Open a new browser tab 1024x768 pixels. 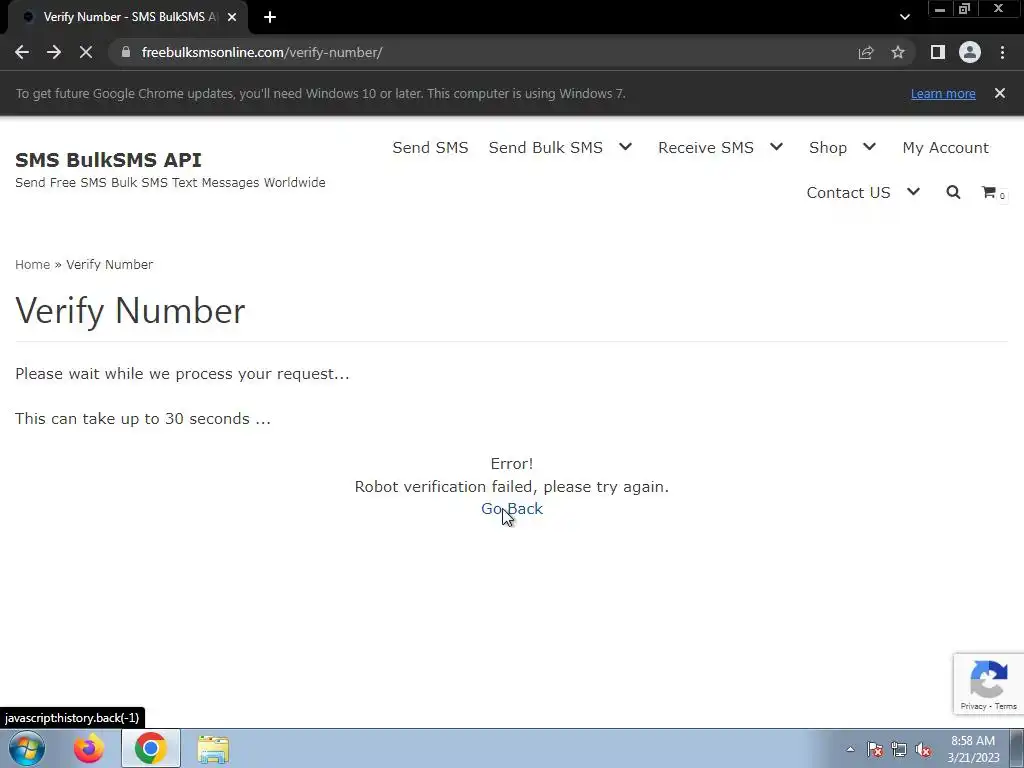click(x=270, y=17)
